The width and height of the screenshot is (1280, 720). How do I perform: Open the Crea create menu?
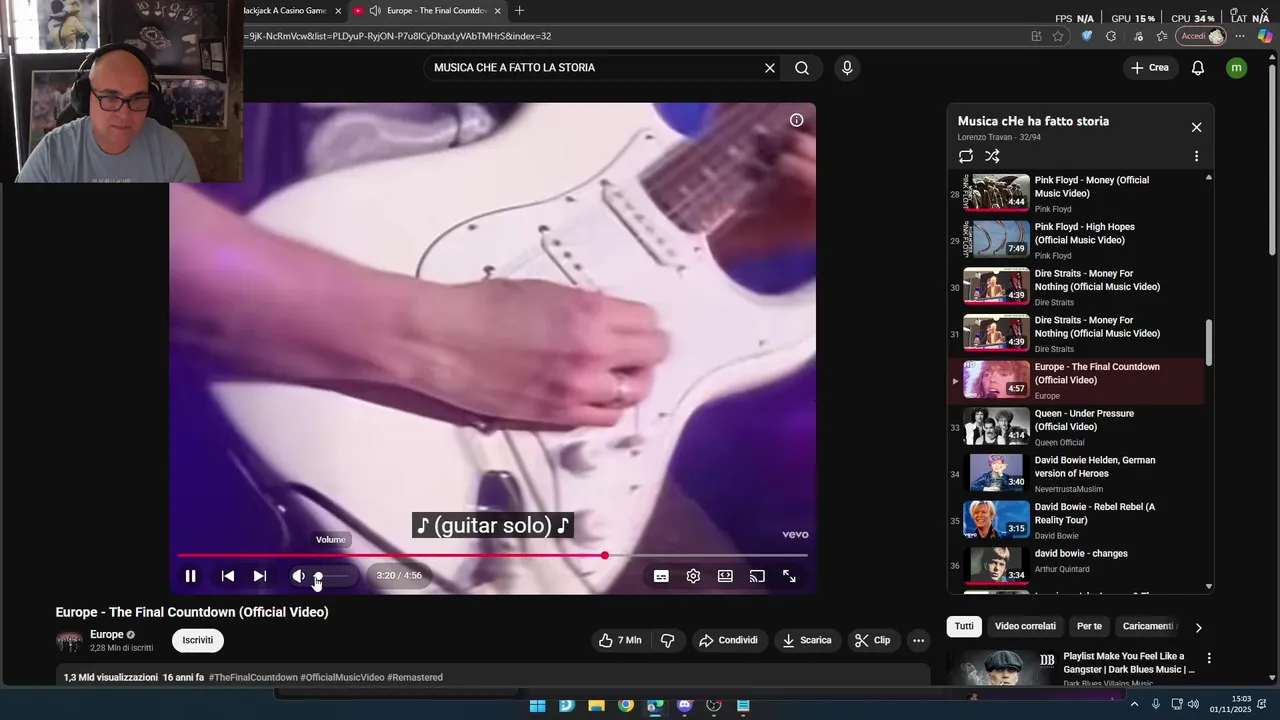tap(1150, 68)
